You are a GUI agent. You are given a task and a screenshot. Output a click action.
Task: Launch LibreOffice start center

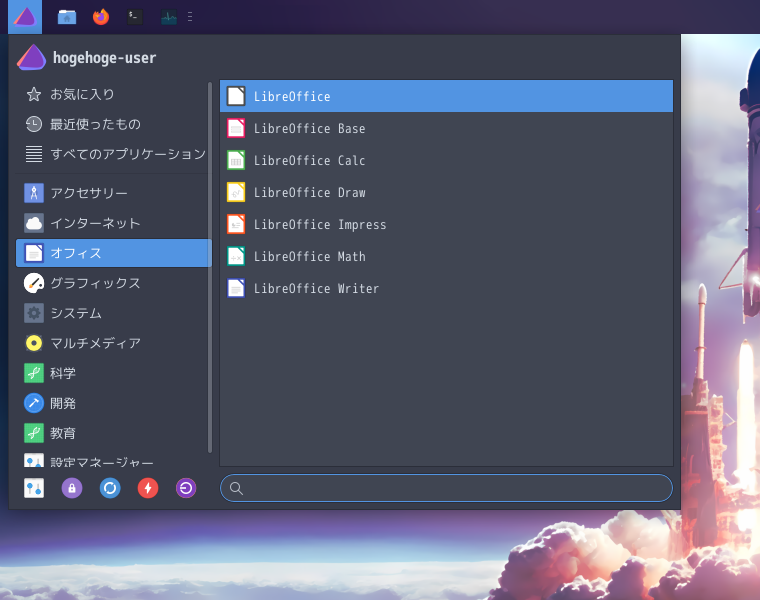(x=446, y=96)
